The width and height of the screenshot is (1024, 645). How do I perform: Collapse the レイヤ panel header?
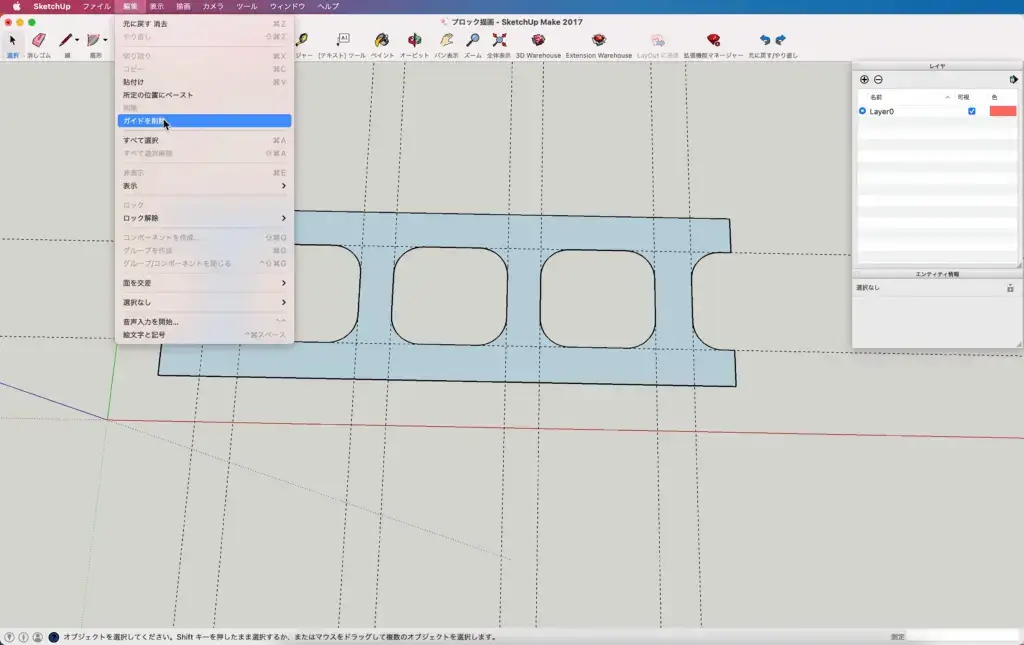(x=937, y=66)
